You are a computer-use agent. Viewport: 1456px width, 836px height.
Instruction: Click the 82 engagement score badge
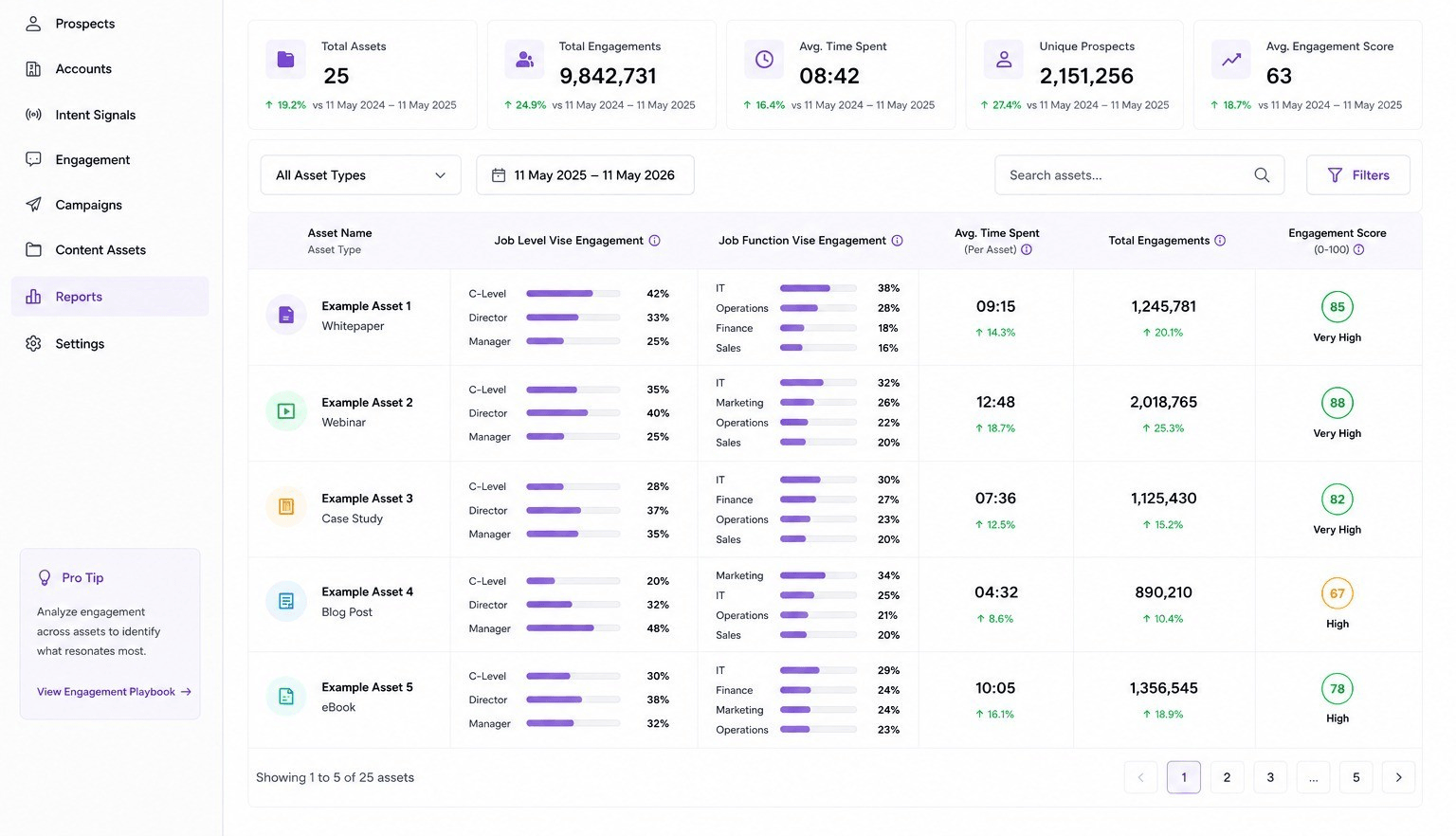tap(1338, 500)
